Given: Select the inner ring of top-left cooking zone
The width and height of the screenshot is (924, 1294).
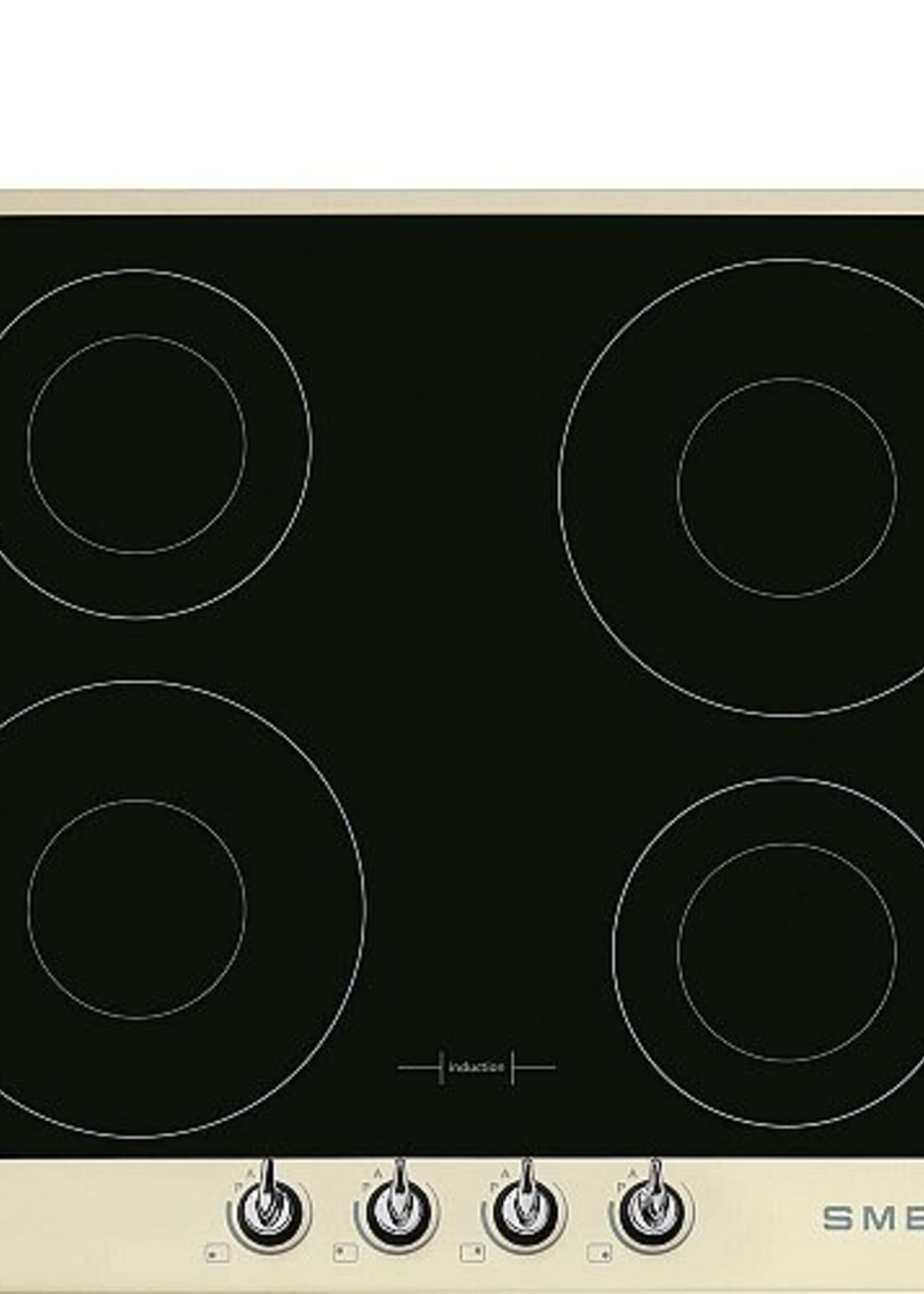Looking at the screenshot, I should coord(136,444).
